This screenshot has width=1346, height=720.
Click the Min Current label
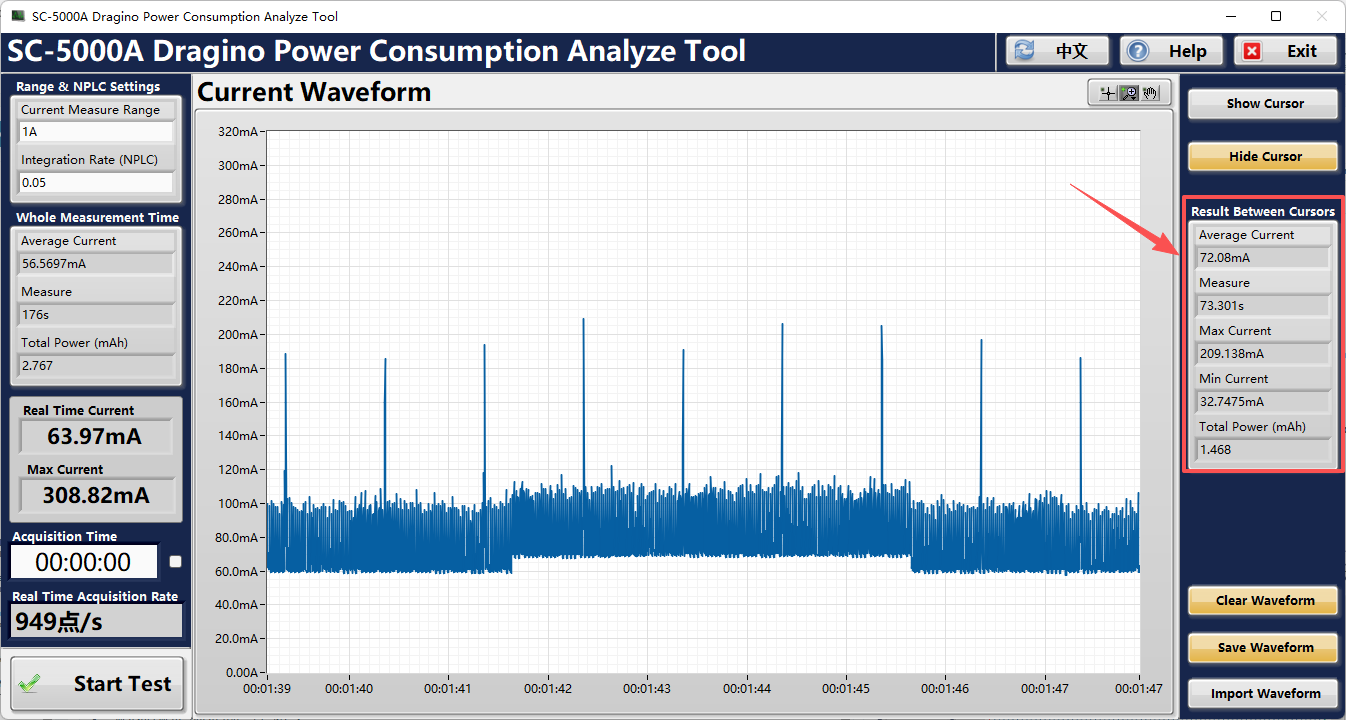(x=1234, y=379)
